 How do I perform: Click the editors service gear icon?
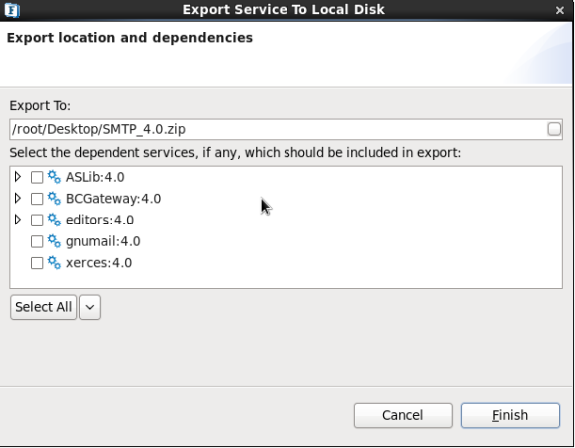pyautogui.click(x=54, y=220)
